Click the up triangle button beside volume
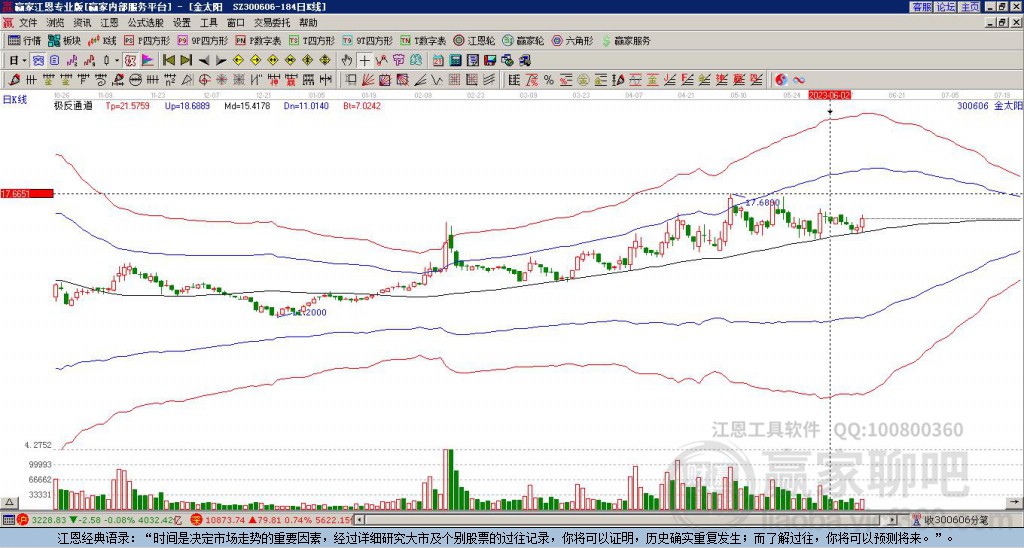Viewport: 1024px width, 548px height. tap(9, 502)
